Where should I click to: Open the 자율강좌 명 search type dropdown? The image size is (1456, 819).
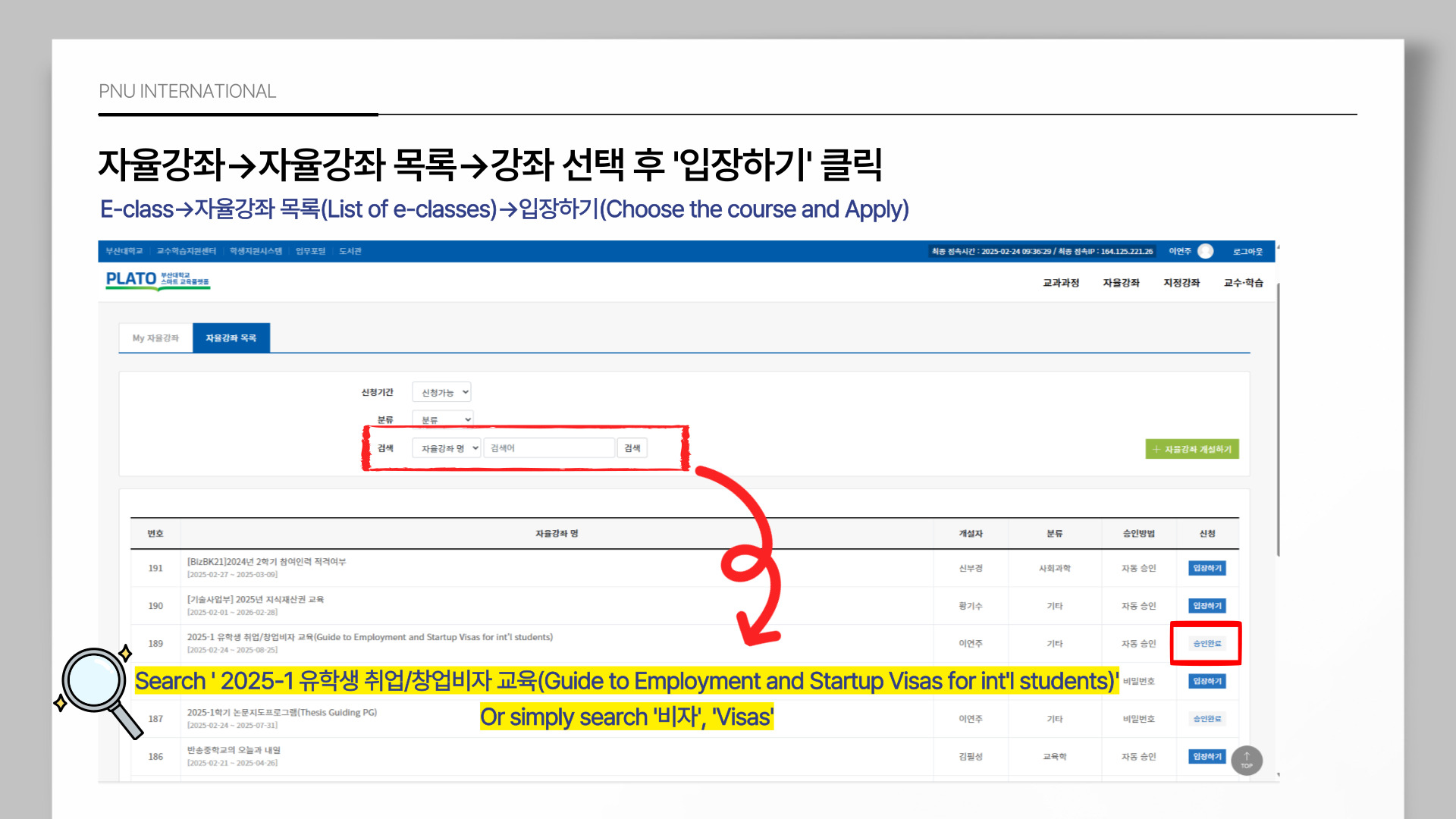click(447, 448)
